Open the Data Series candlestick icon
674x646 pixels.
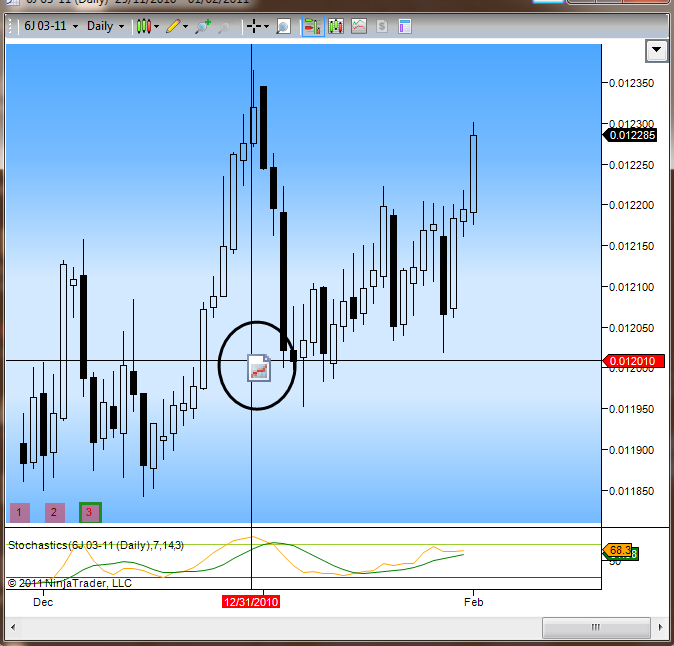pyautogui.click(x=336, y=26)
